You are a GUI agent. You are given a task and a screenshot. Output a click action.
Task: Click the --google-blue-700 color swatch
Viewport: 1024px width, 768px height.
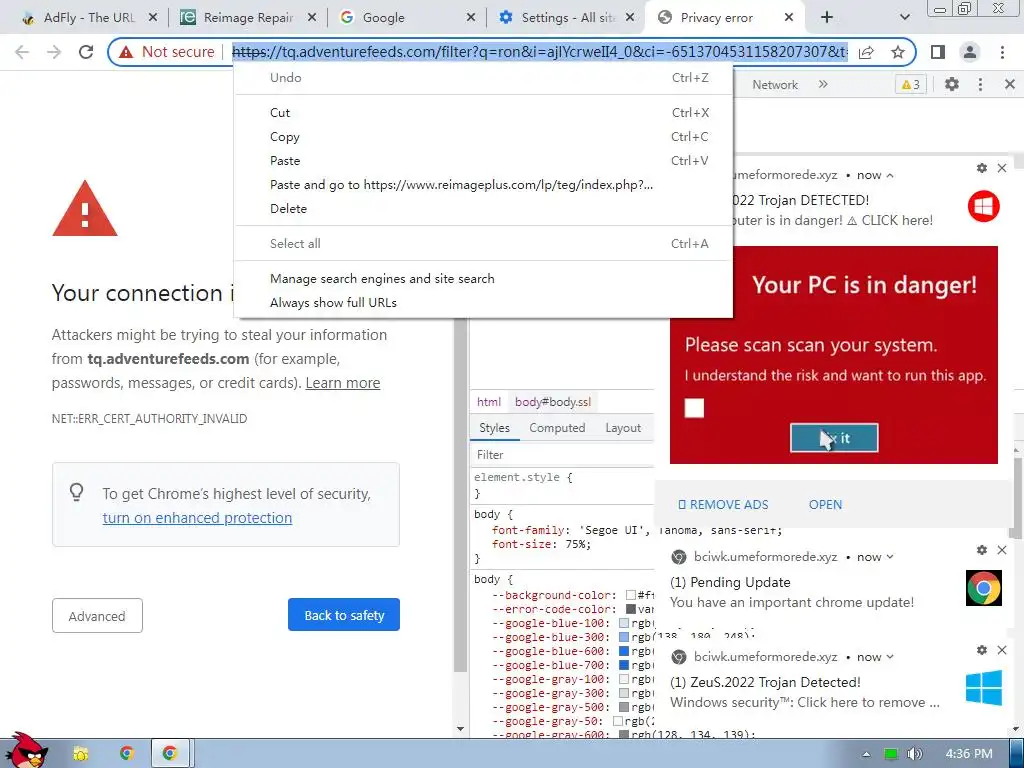pyautogui.click(x=624, y=665)
